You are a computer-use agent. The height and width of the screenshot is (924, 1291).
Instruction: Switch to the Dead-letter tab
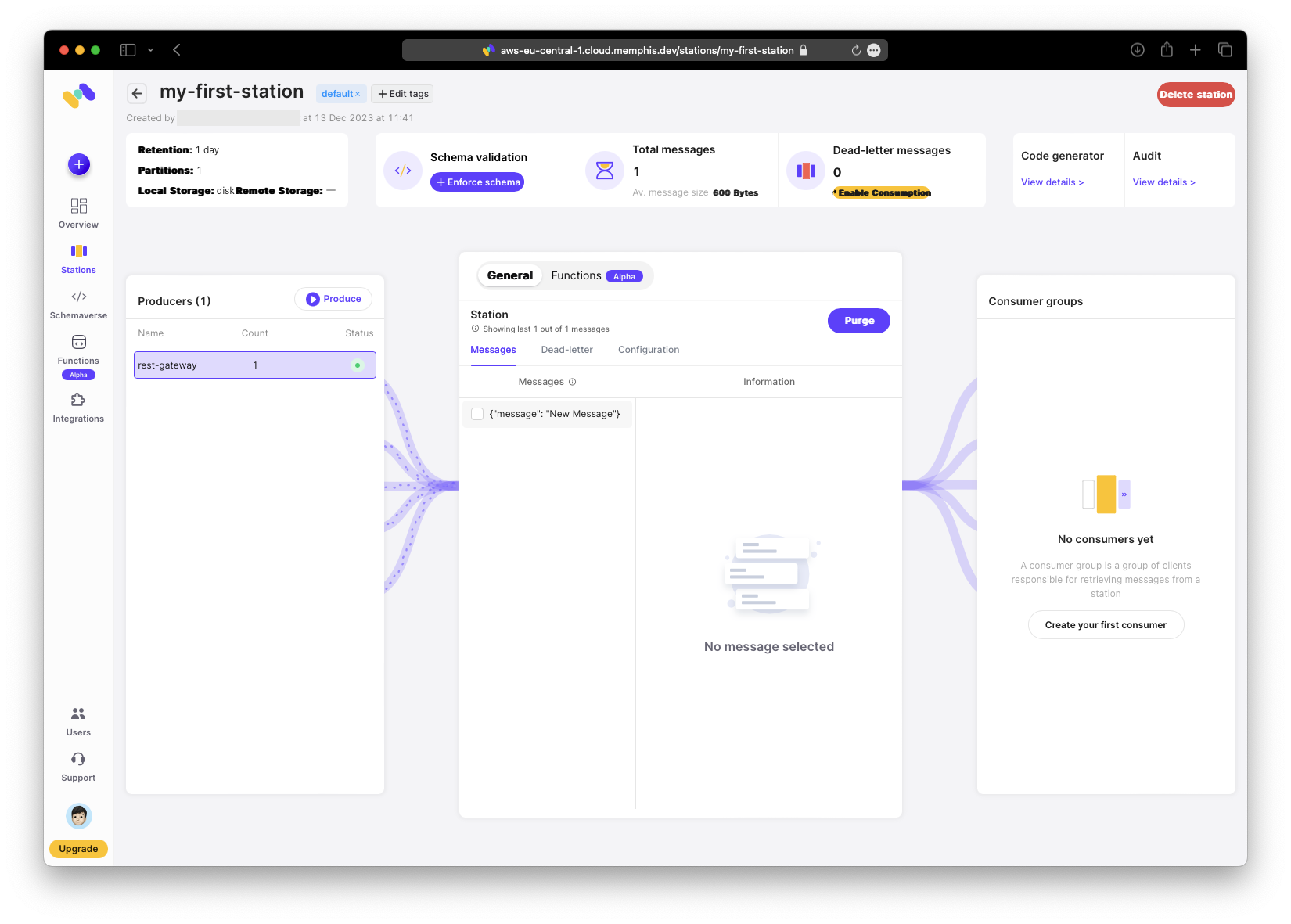pos(566,350)
